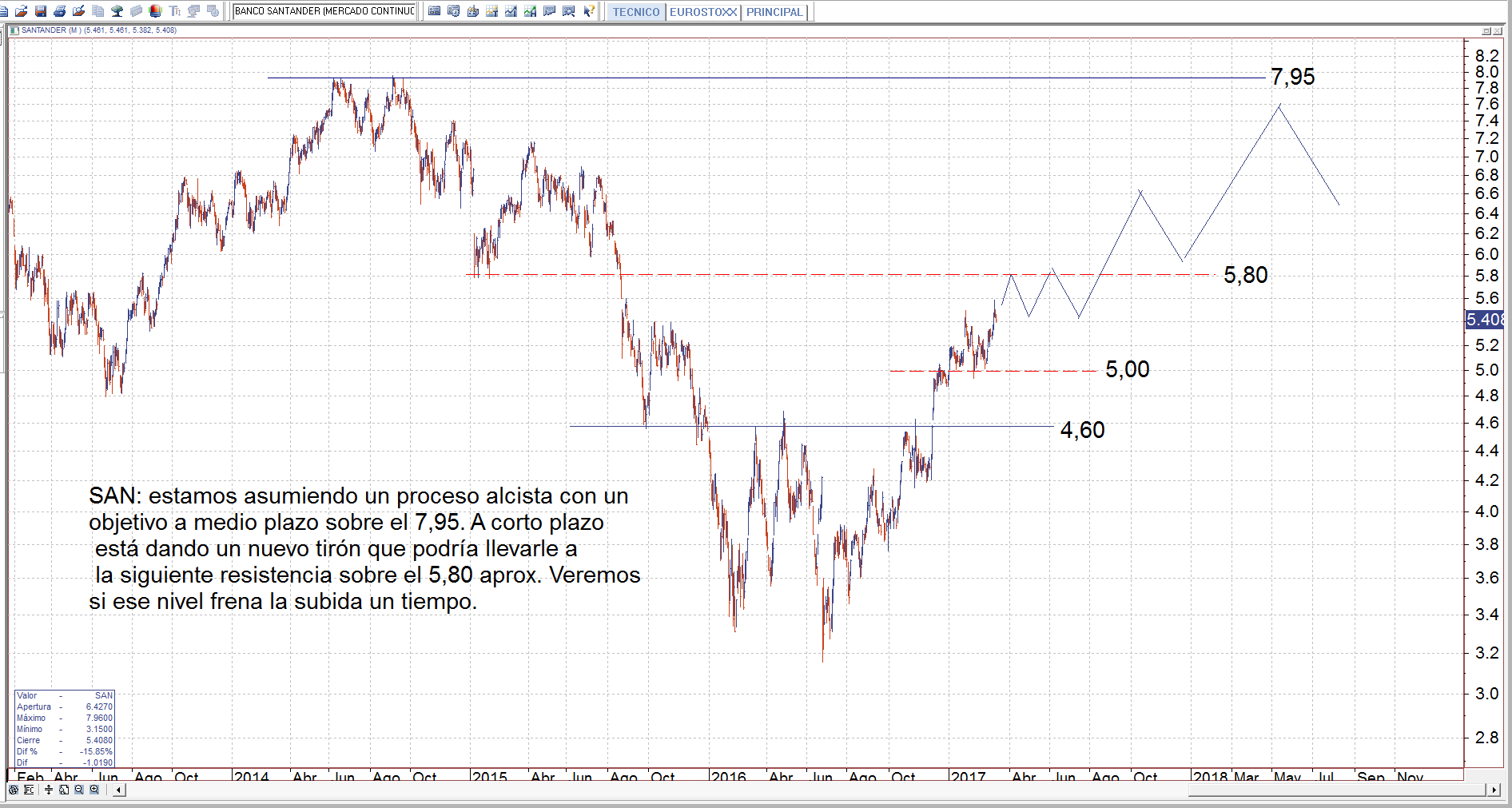Select the text tool icon
Image resolution: width=1512 pixels, height=808 pixels.
(x=174, y=11)
